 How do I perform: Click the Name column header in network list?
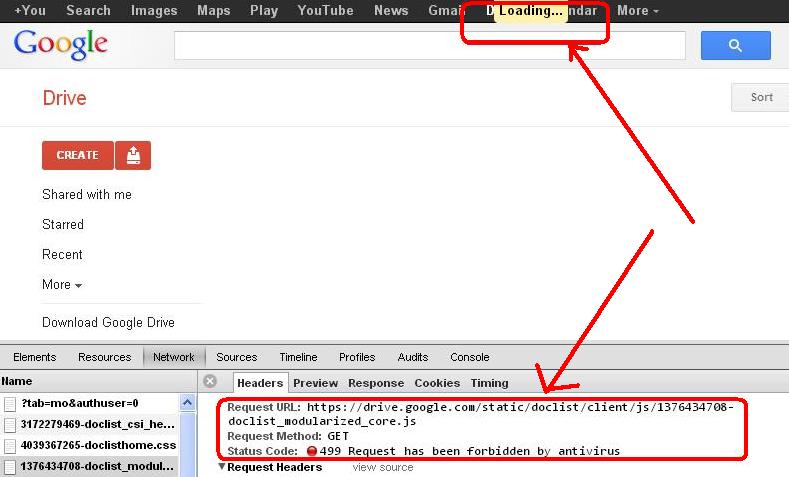coord(98,381)
